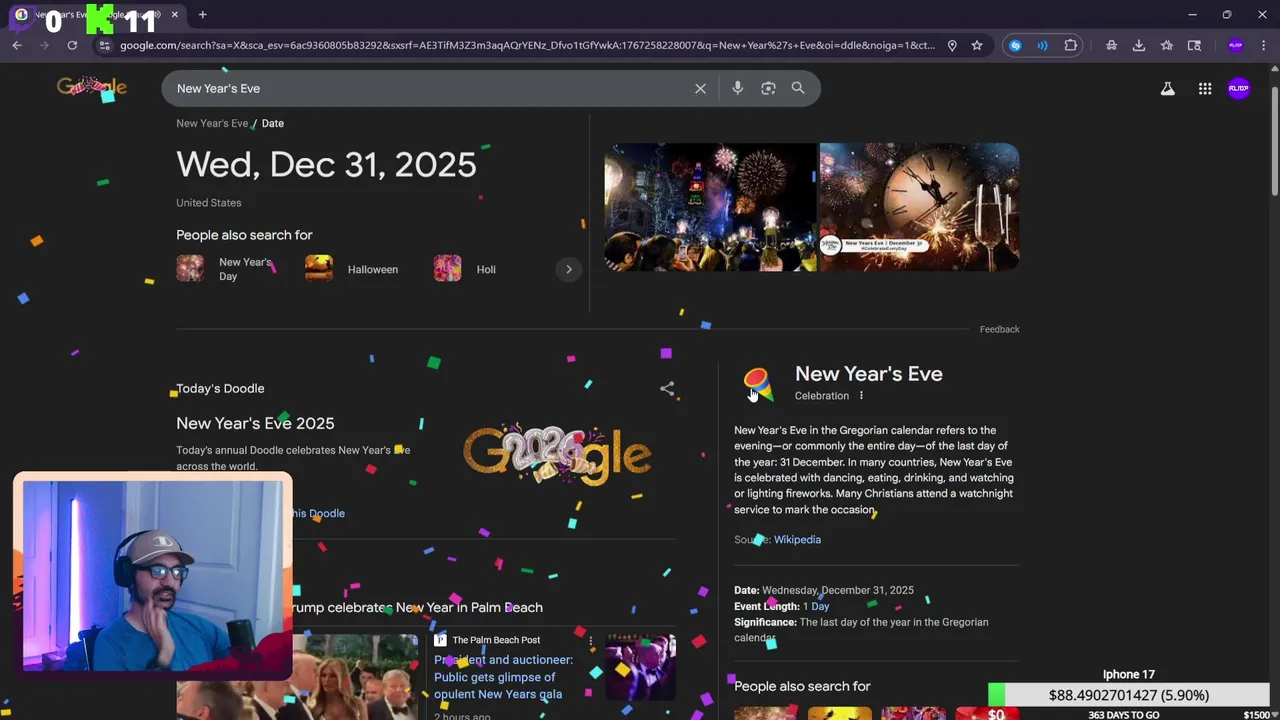Open the Halloween related search

point(352,269)
